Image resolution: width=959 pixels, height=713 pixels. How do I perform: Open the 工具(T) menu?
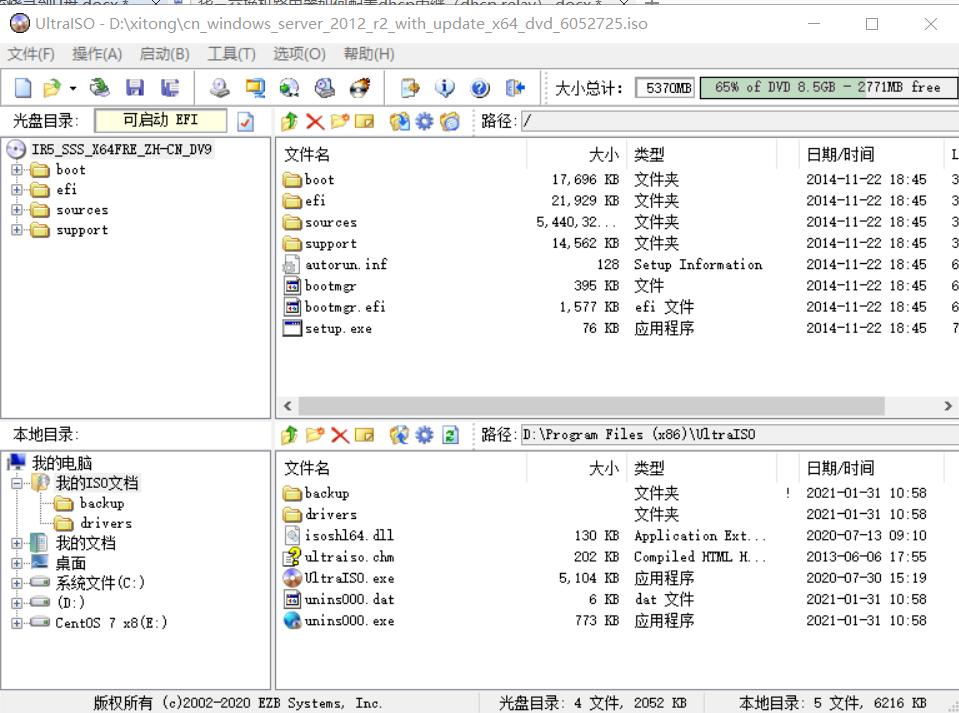(230, 54)
